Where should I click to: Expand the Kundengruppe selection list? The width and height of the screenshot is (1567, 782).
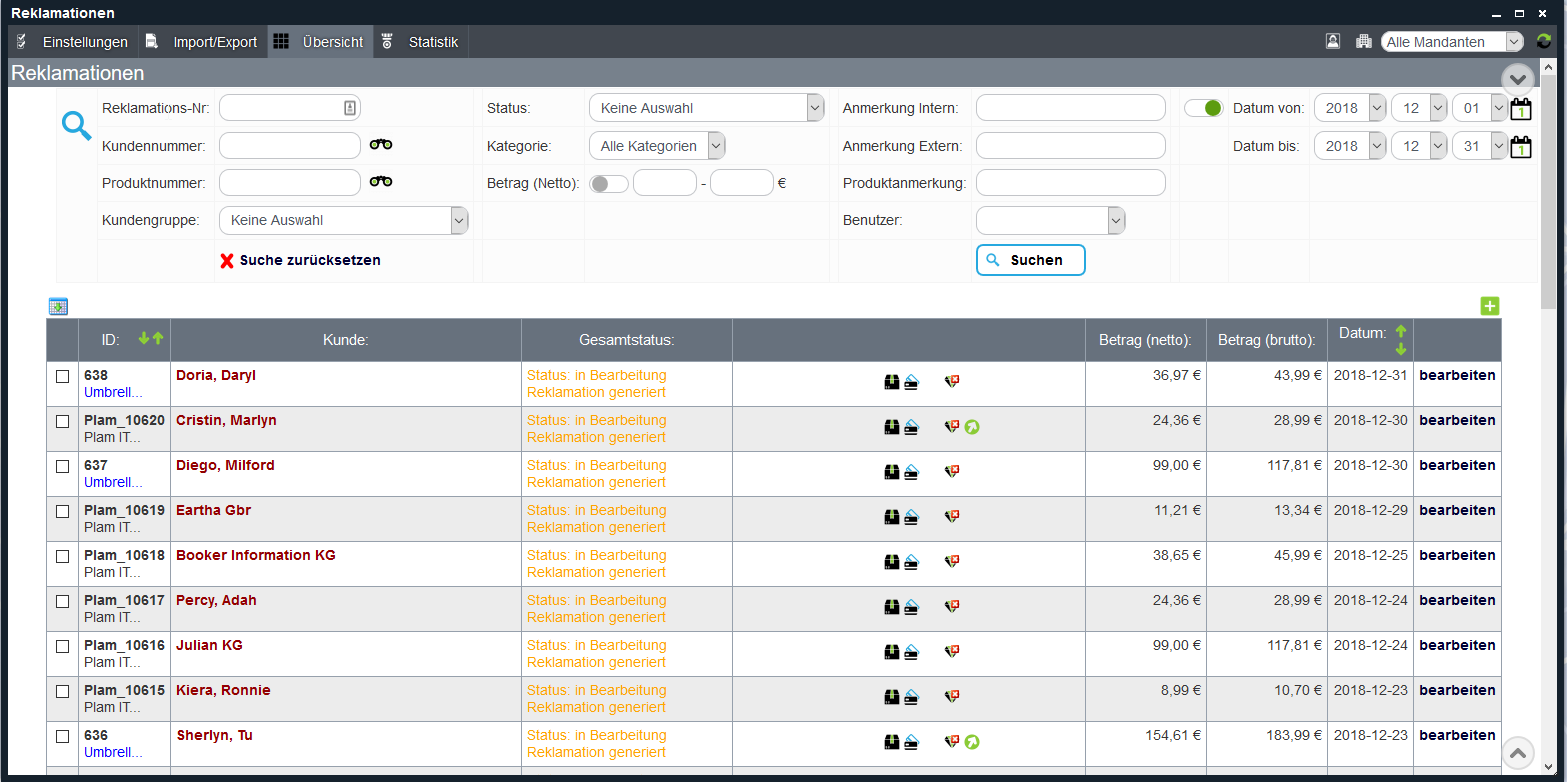(x=459, y=220)
